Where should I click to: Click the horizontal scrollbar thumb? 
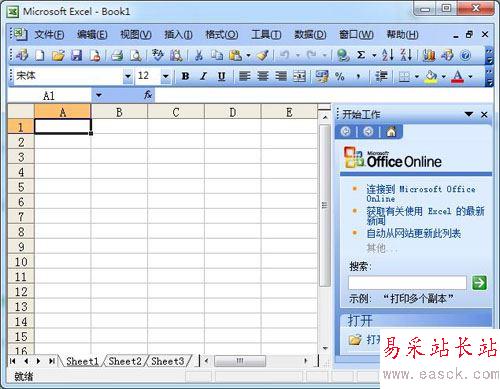pyautogui.click(x=240, y=361)
